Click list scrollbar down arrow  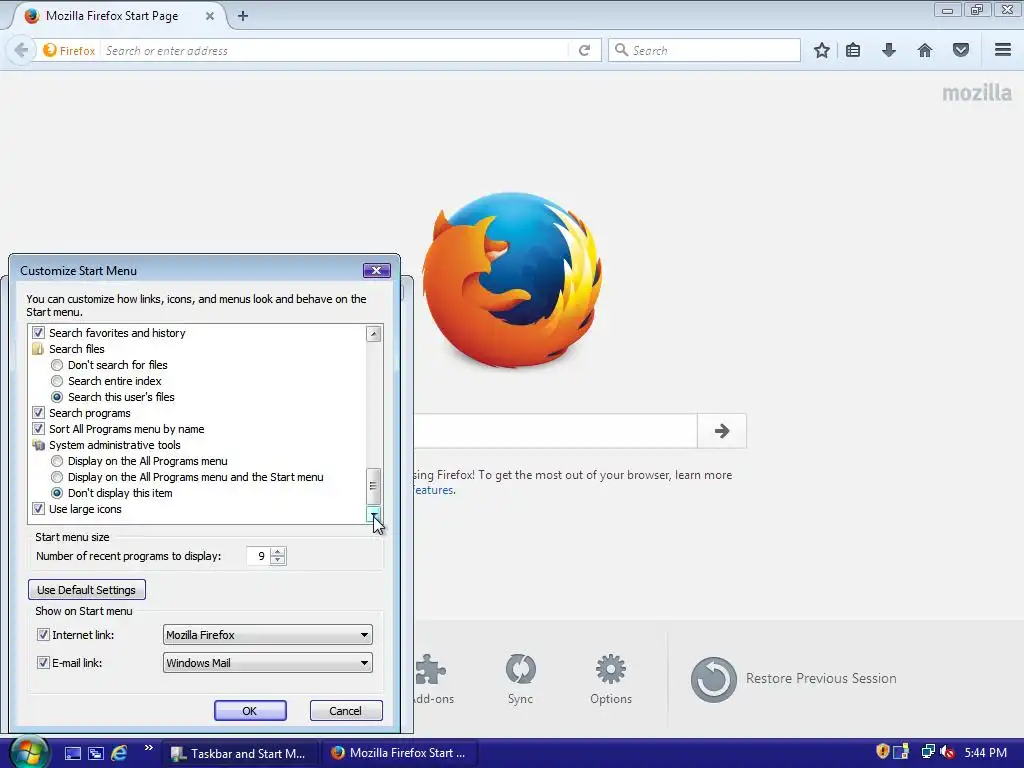click(374, 515)
